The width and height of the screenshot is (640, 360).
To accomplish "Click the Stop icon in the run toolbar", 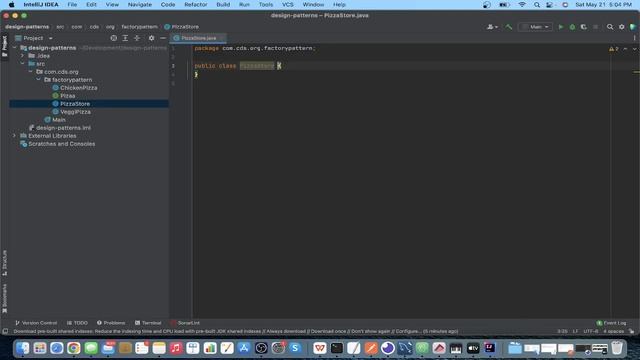I will coord(596,27).
